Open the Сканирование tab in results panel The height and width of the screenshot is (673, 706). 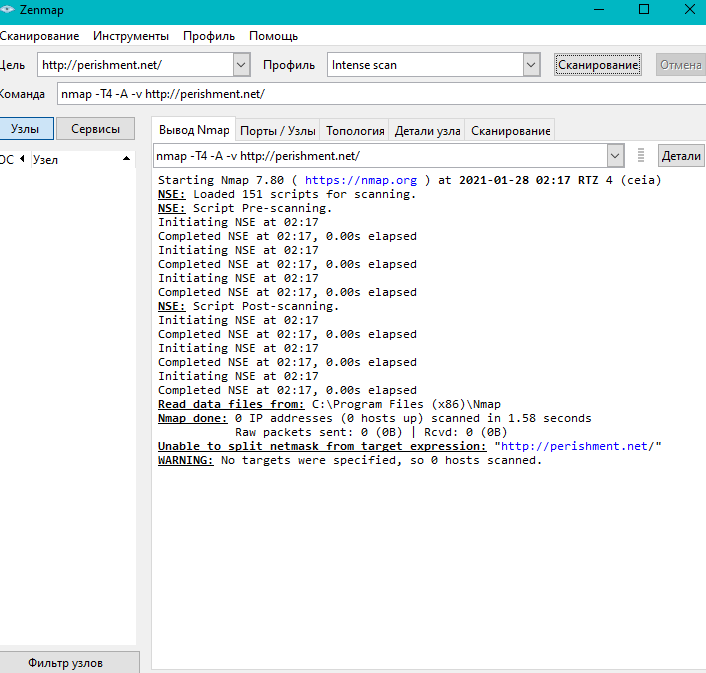(x=511, y=131)
